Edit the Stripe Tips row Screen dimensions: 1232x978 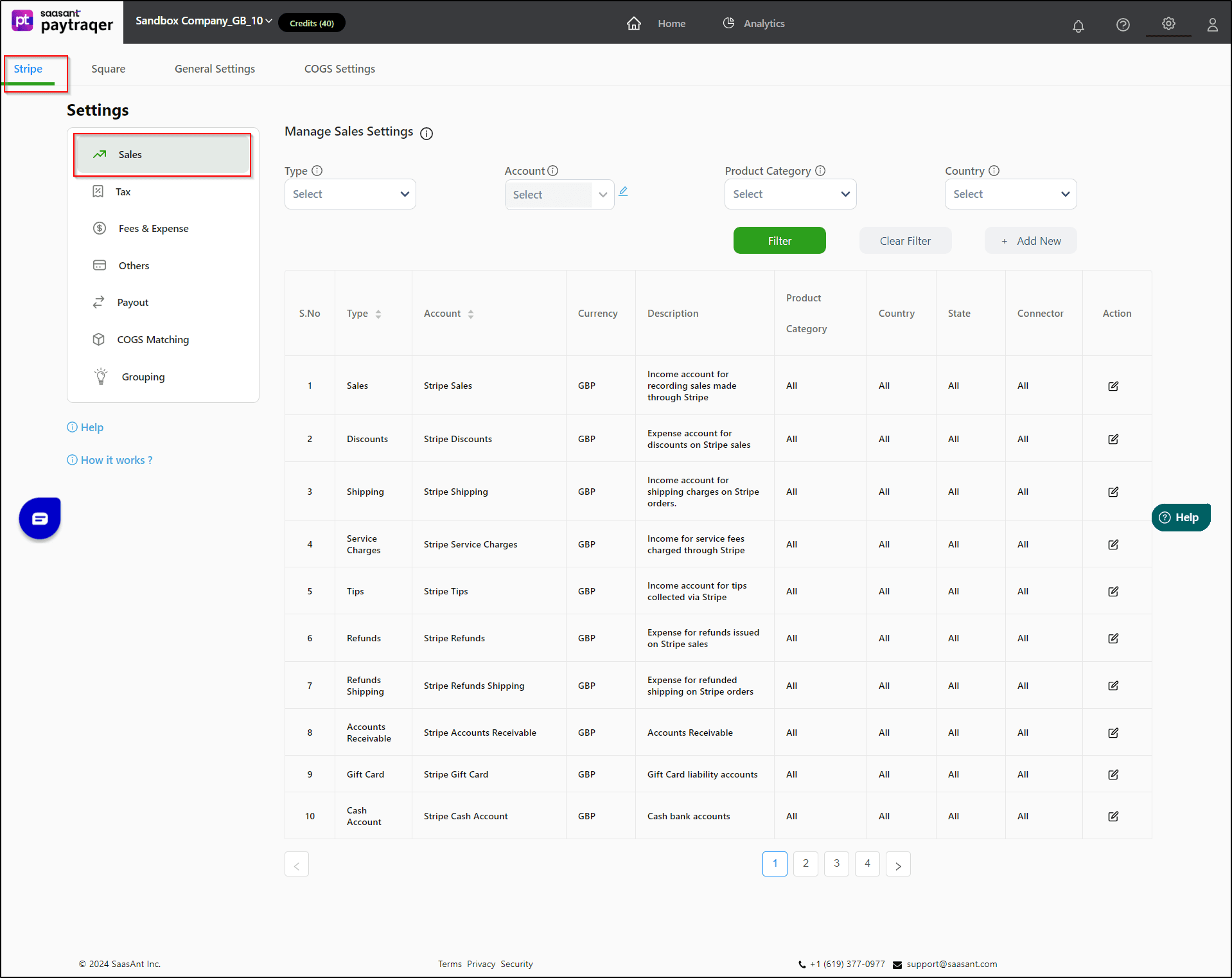(1113, 592)
